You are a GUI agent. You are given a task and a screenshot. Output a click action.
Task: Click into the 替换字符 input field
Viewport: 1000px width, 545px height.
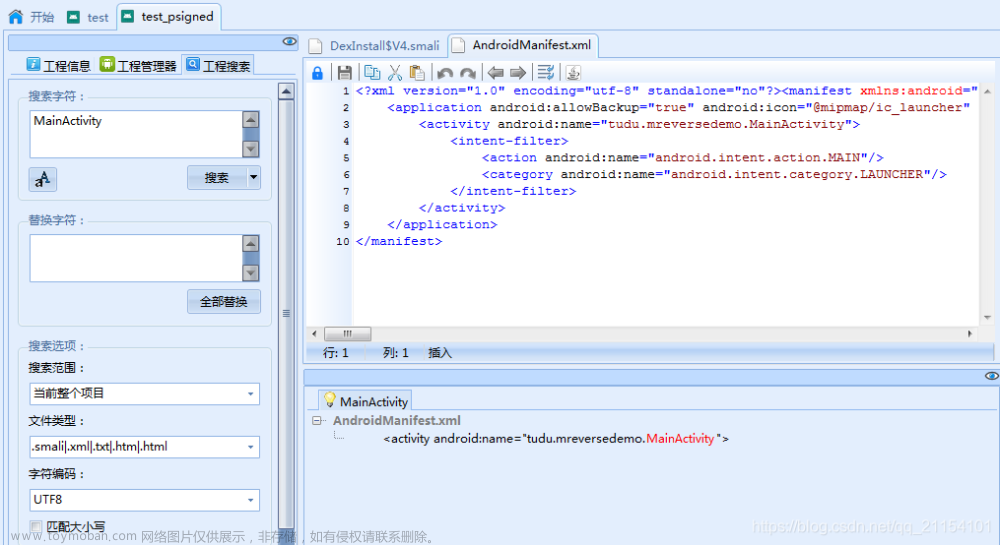pos(136,258)
